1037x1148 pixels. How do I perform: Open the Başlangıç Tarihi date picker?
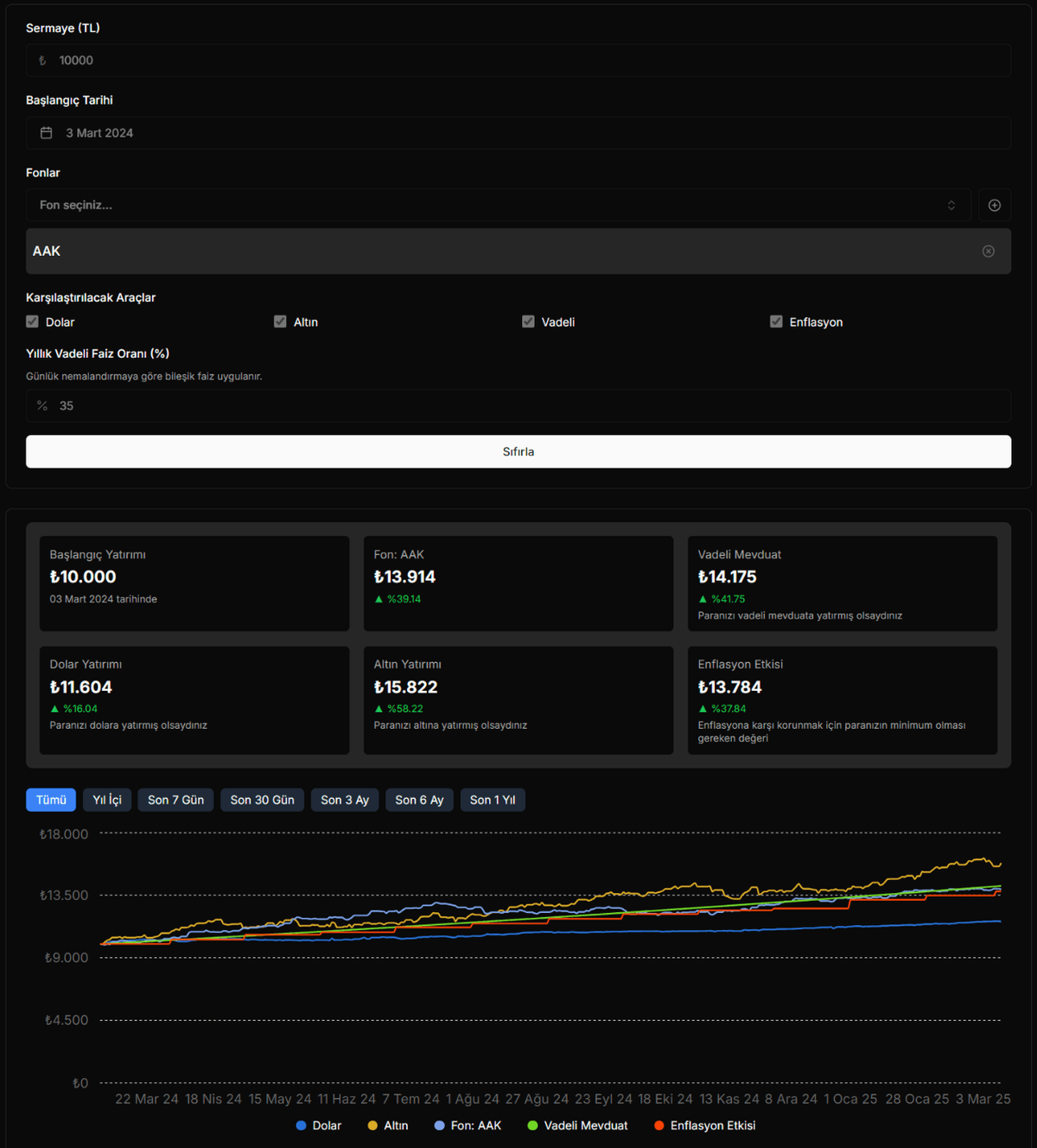[x=518, y=133]
